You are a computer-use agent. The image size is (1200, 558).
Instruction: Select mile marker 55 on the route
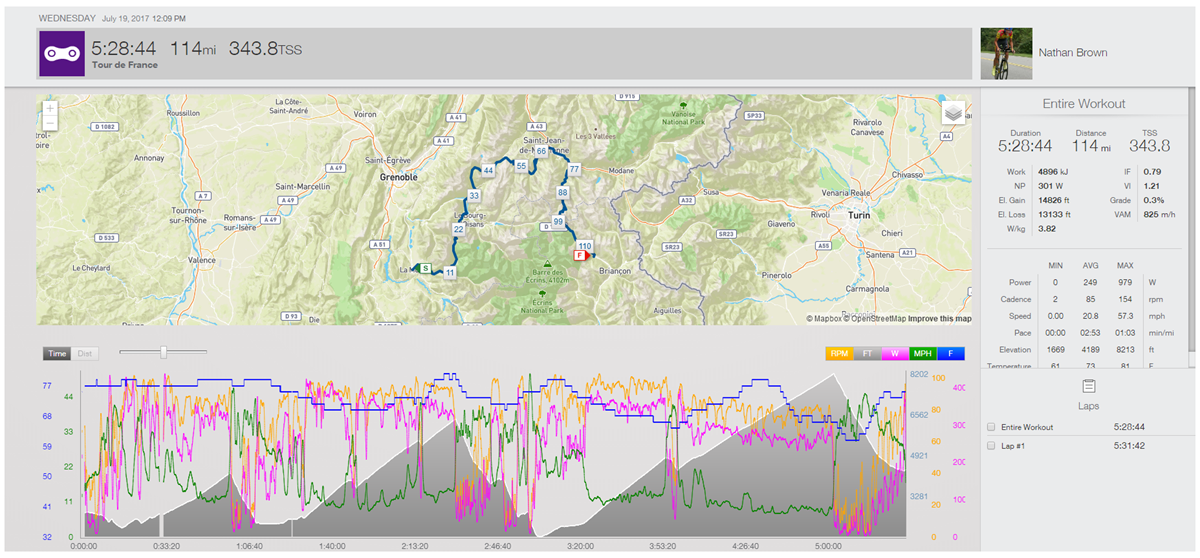[x=521, y=165]
